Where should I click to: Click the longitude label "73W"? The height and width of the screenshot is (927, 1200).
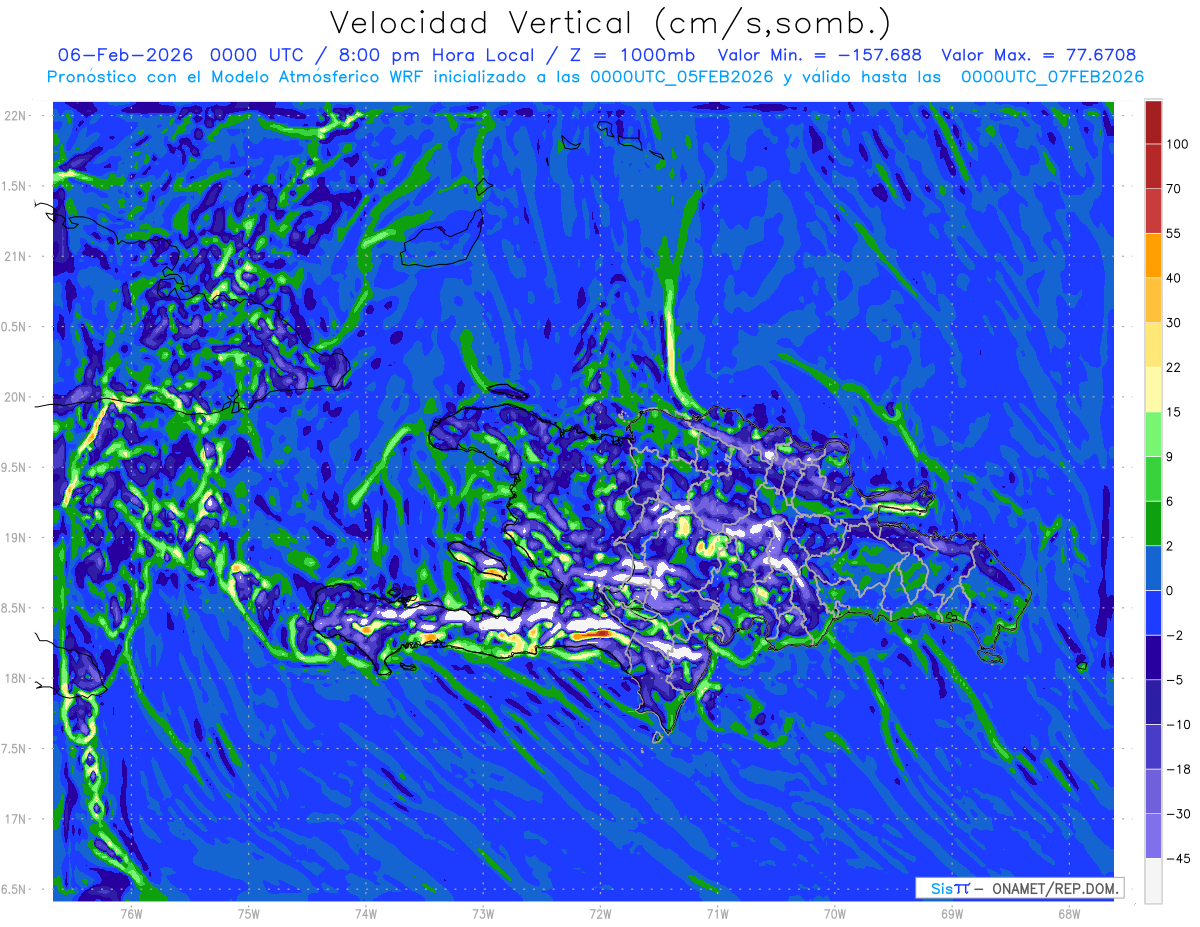[x=483, y=913]
